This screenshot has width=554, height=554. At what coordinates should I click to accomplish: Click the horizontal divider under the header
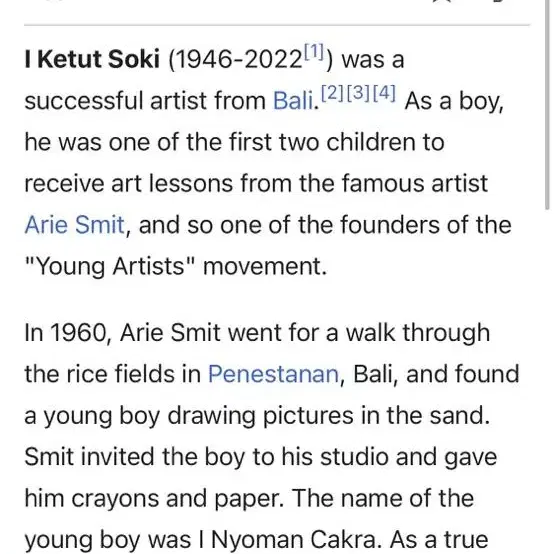[277, 25]
